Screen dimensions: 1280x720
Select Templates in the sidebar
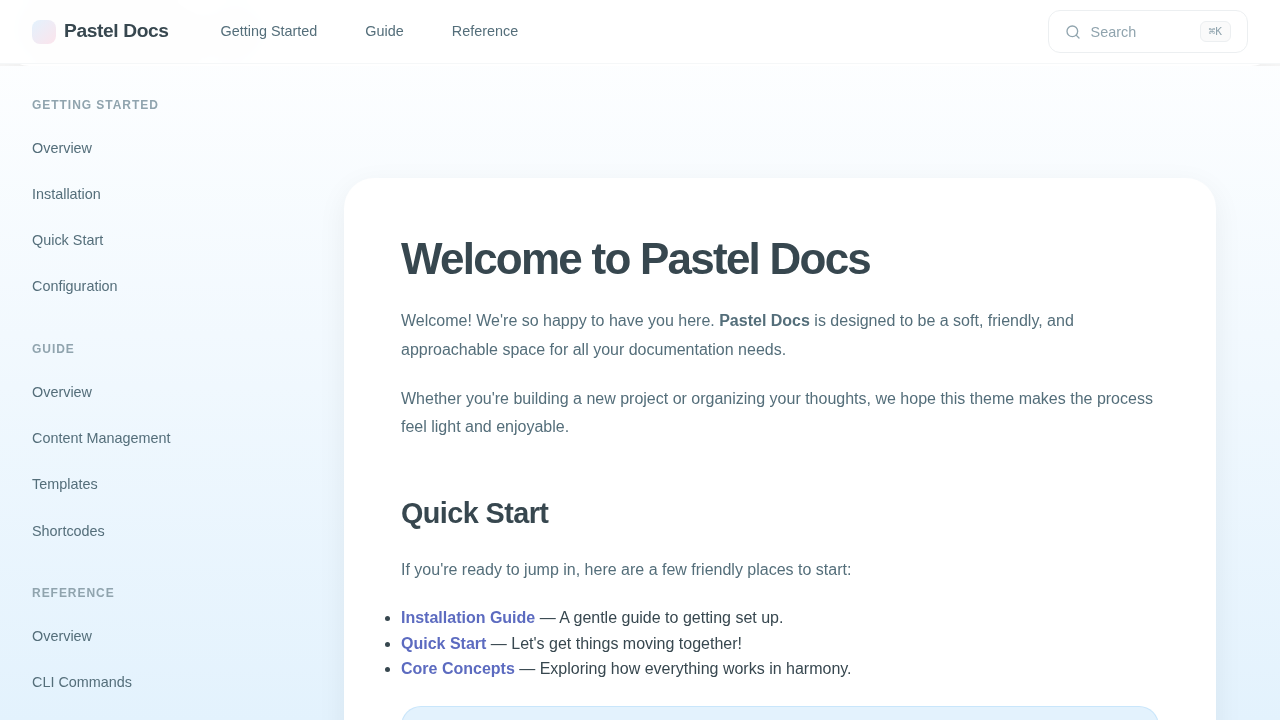click(x=64, y=484)
